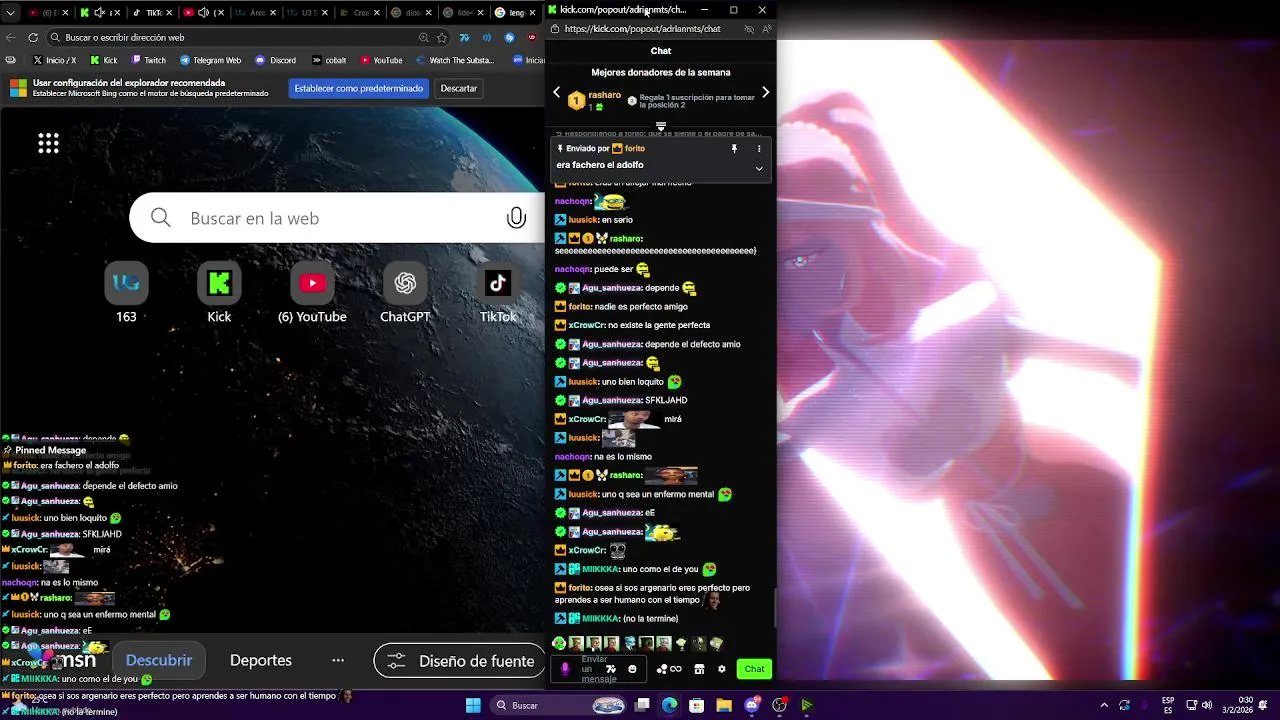Image resolution: width=1280 pixels, height=720 pixels.
Task: Click the blue-tinted face emote in emote row
Action: point(629,643)
